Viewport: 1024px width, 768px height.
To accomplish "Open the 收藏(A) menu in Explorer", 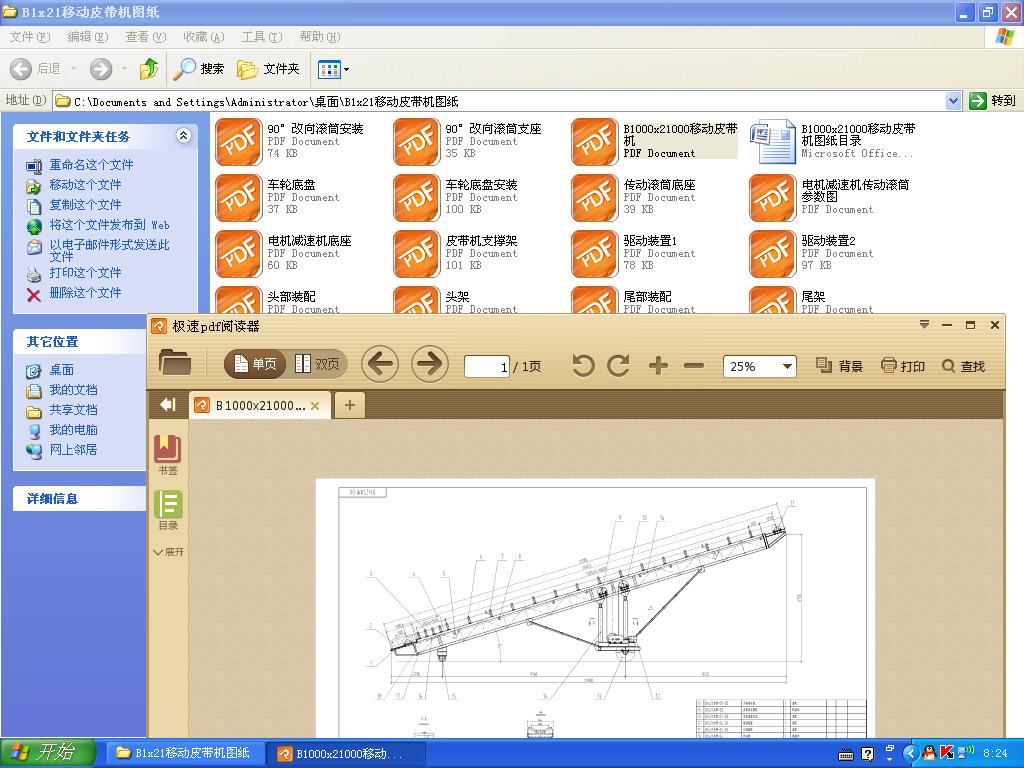I will coord(204,37).
